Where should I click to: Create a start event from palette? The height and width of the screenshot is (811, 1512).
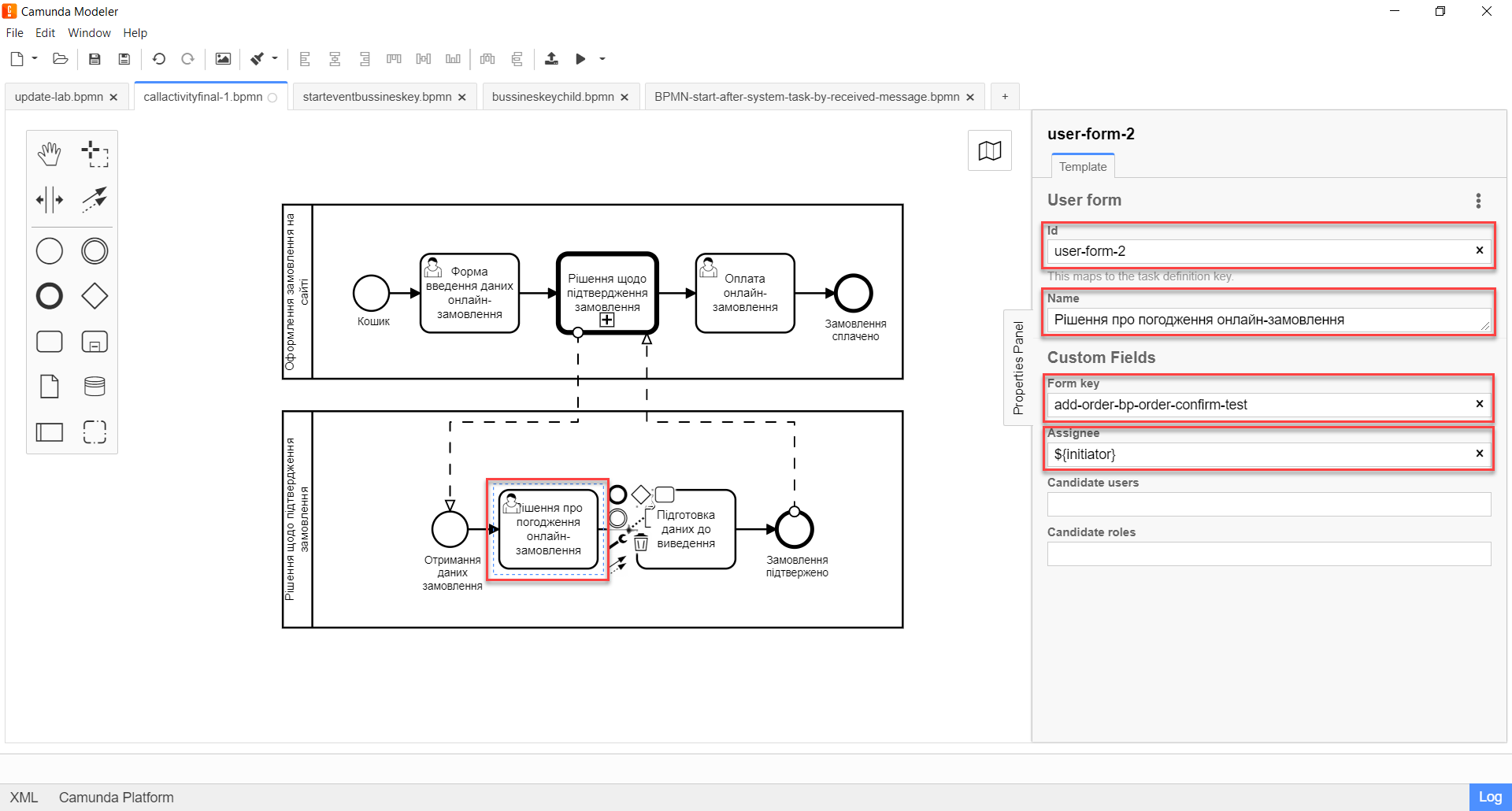[50, 251]
